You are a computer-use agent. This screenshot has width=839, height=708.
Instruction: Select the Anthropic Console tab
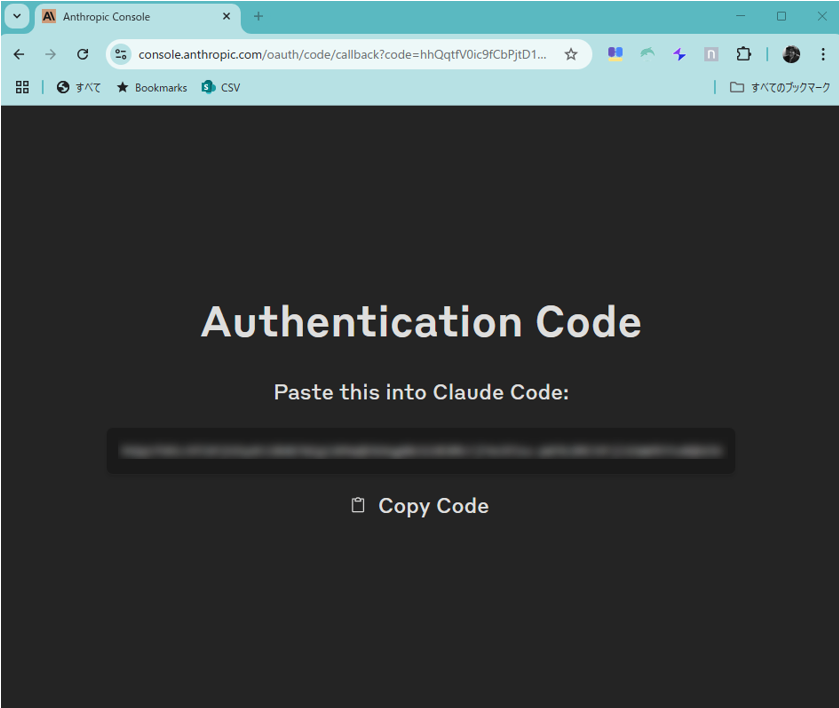pos(138,17)
